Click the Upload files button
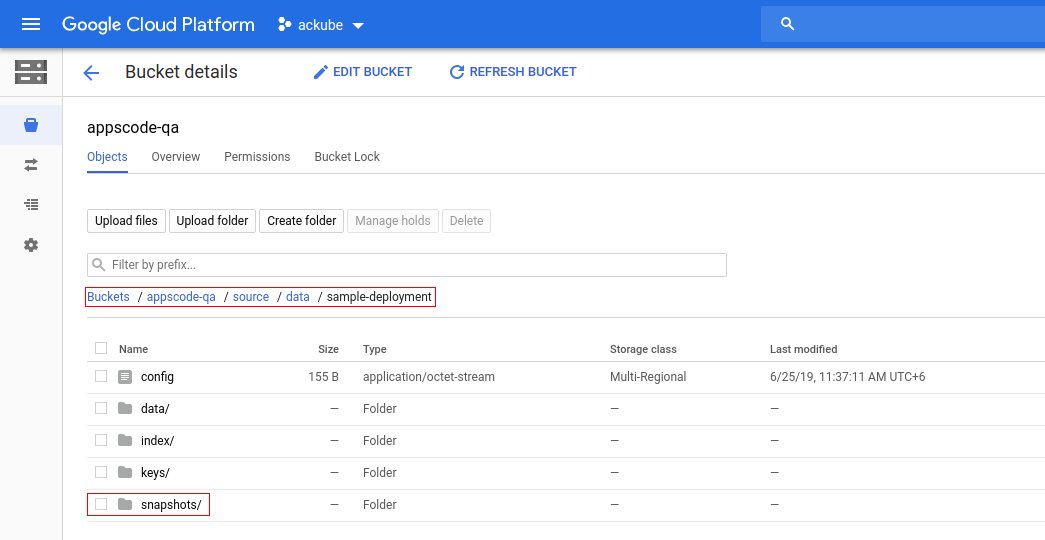1045x540 pixels. point(126,221)
